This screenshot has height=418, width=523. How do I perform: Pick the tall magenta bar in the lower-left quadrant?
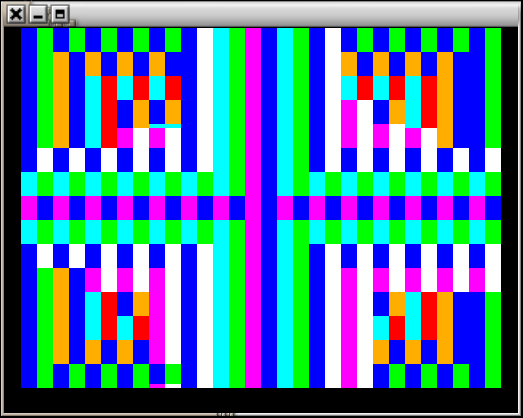coord(157,316)
